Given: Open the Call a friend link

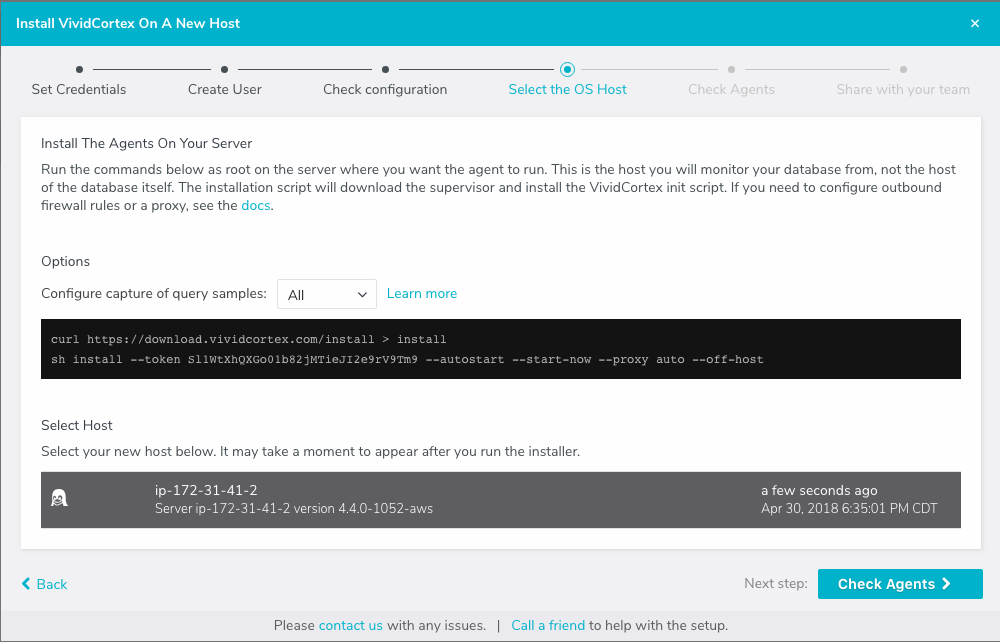Looking at the screenshot, I should 548,625.
